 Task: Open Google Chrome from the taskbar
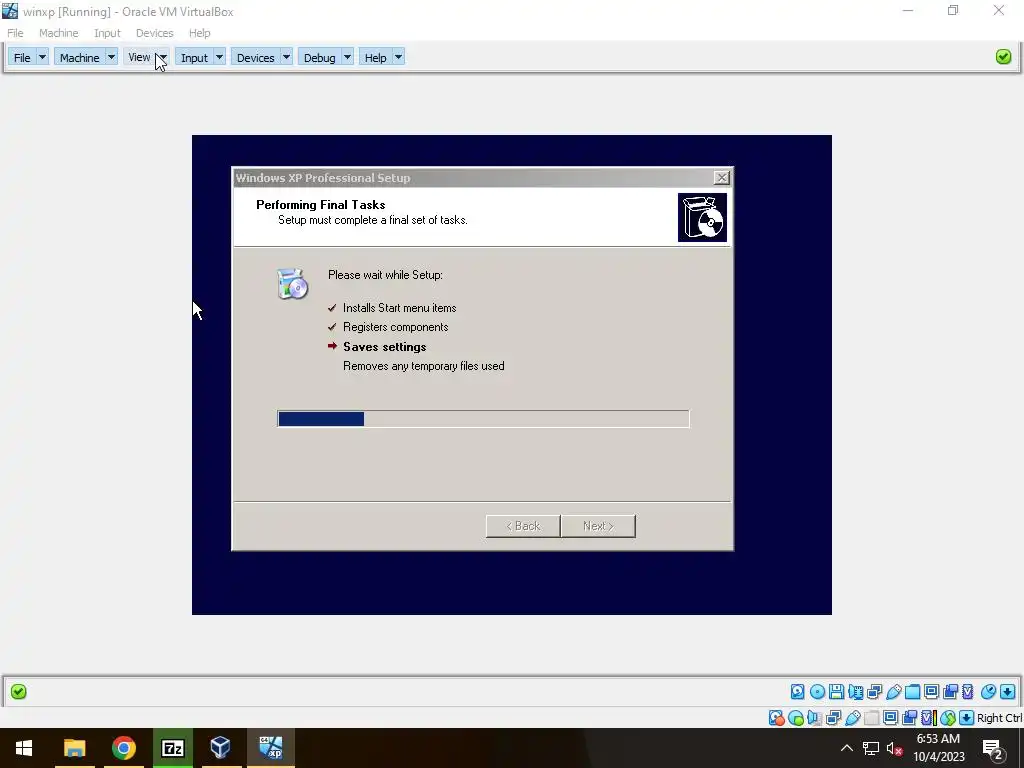123,748
